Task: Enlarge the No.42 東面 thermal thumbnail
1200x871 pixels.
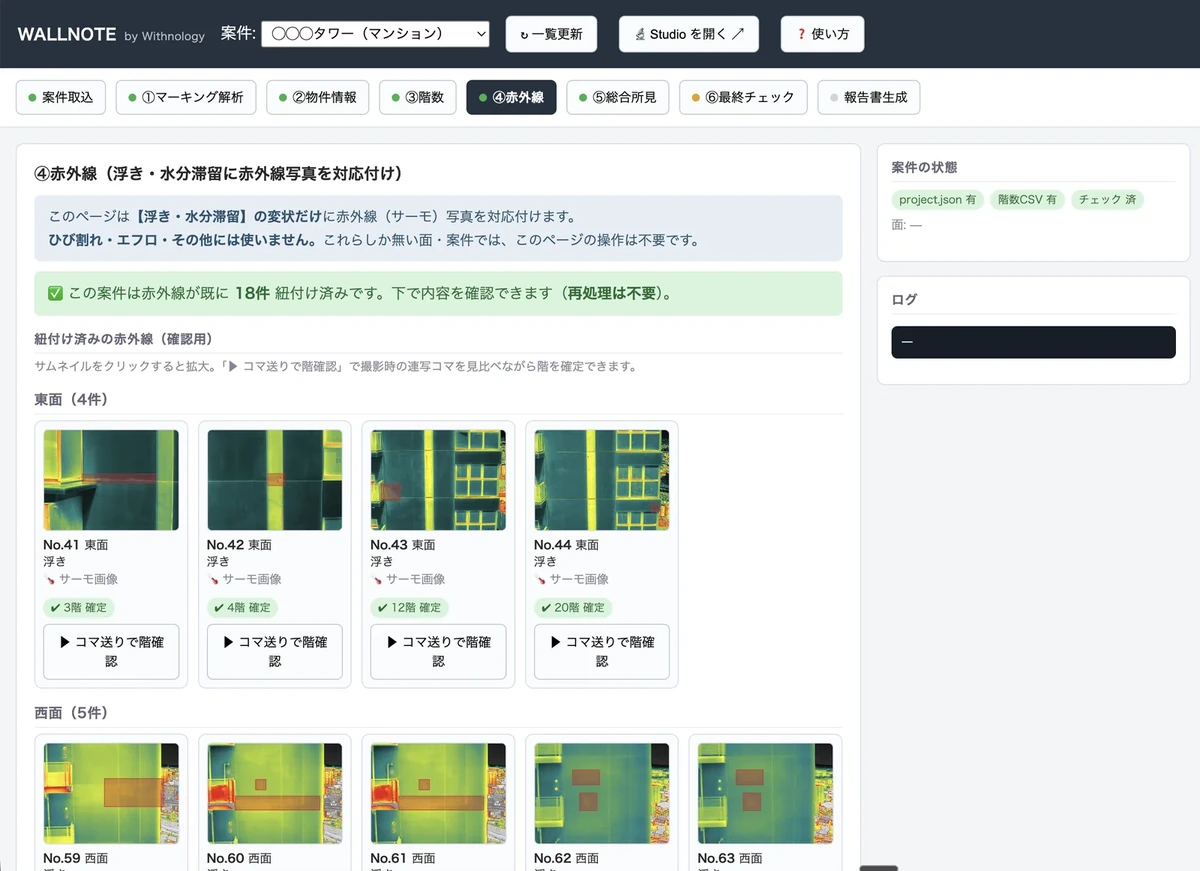Action: pyautogui.click(x=275, y=480)
